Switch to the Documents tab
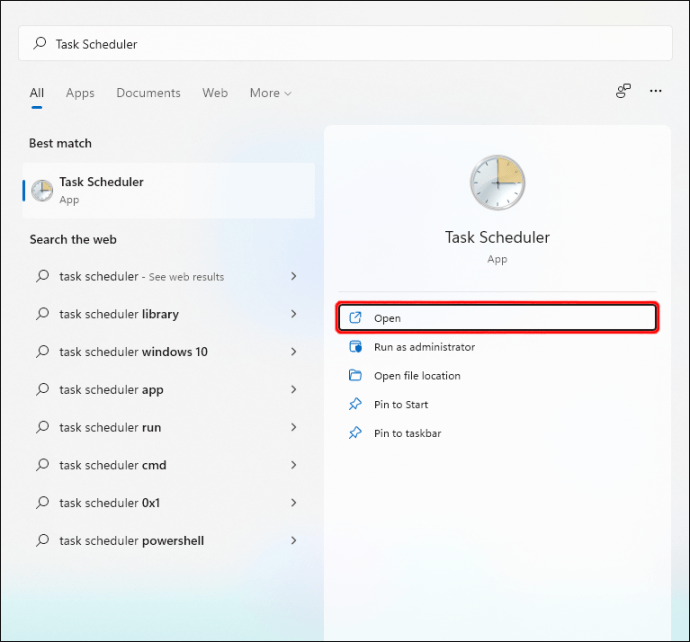This screenshot has height=642, width=690. coord(148,93)
